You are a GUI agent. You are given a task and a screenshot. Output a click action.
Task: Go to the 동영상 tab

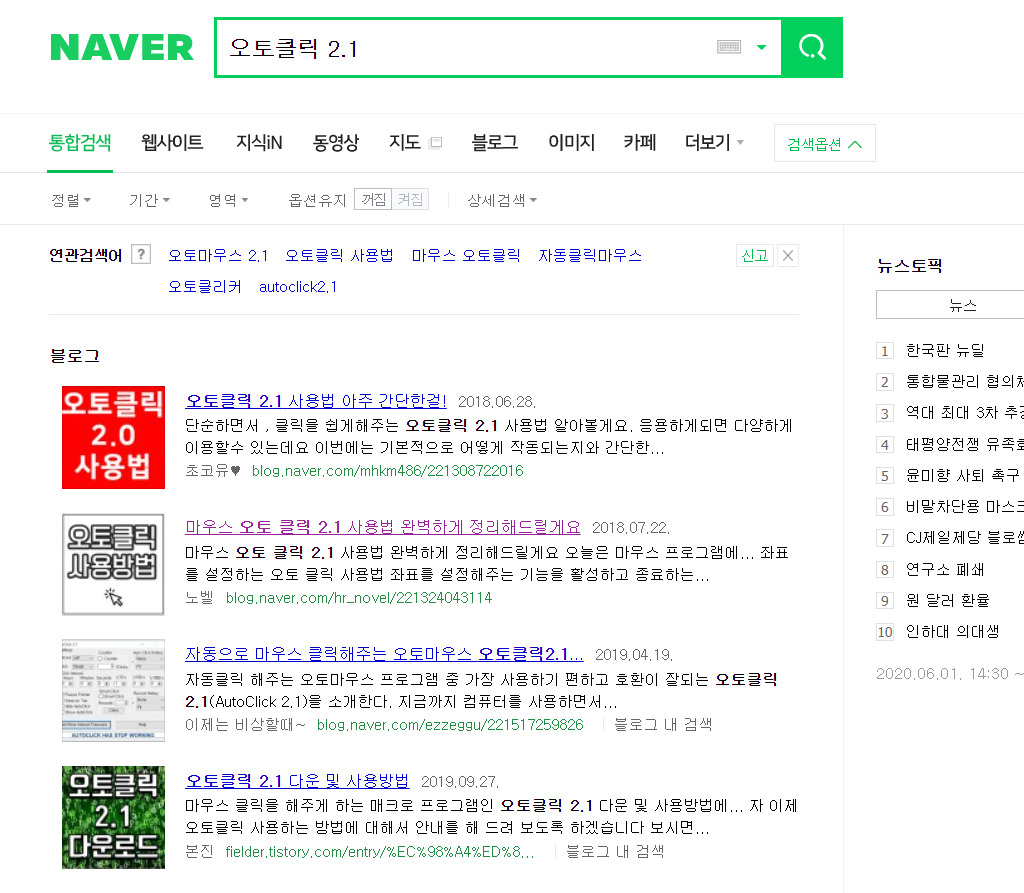[x=336, y=142]
